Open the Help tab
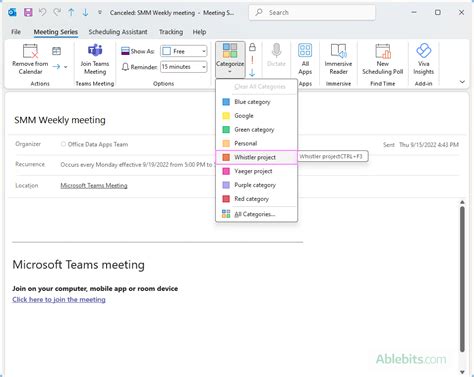The width and height of the screenshot is (474, 377). (x=199, y=32)
